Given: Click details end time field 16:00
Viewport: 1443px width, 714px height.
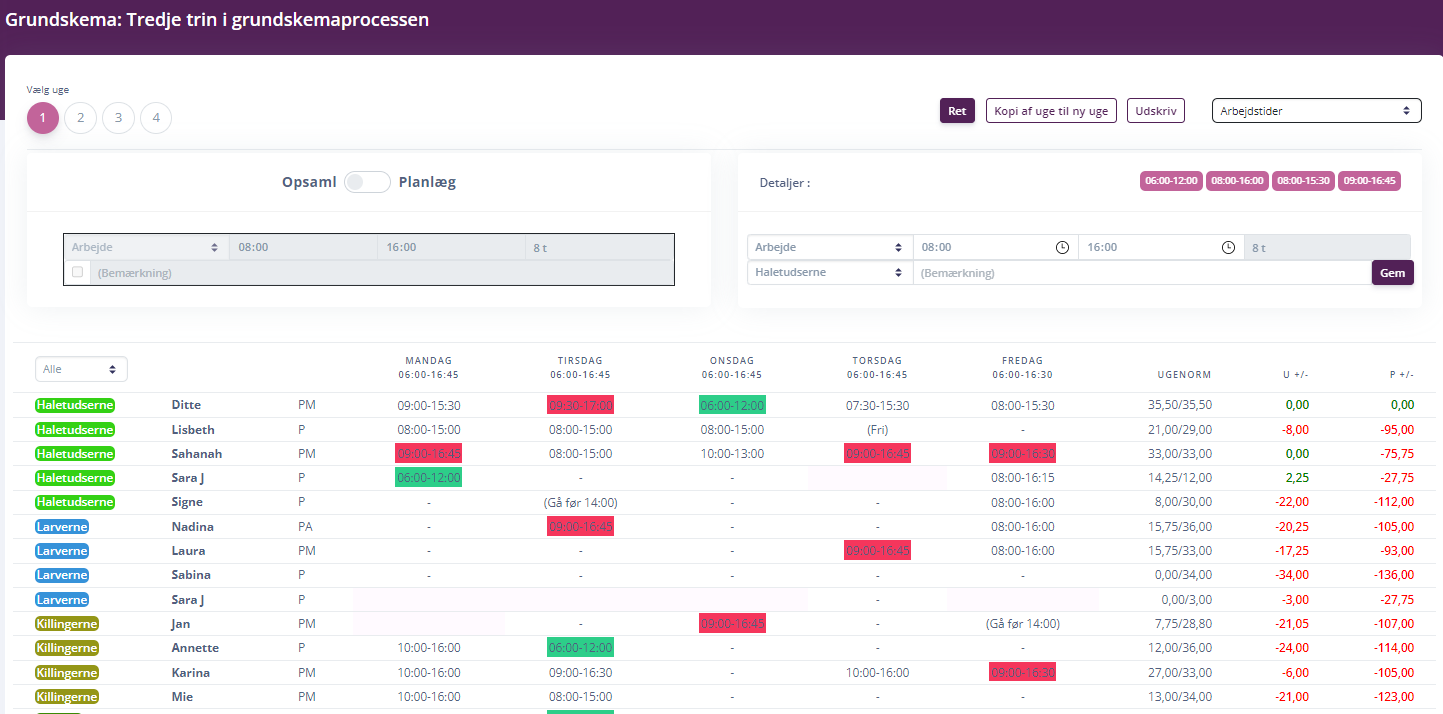Looking at the screenshot, I should (x=1161, y=247).
